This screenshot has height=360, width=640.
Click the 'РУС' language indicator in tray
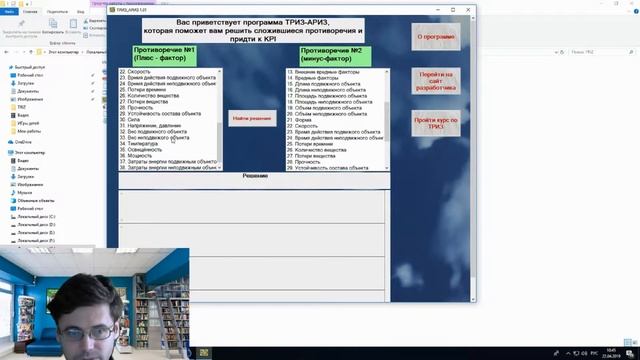594,353
